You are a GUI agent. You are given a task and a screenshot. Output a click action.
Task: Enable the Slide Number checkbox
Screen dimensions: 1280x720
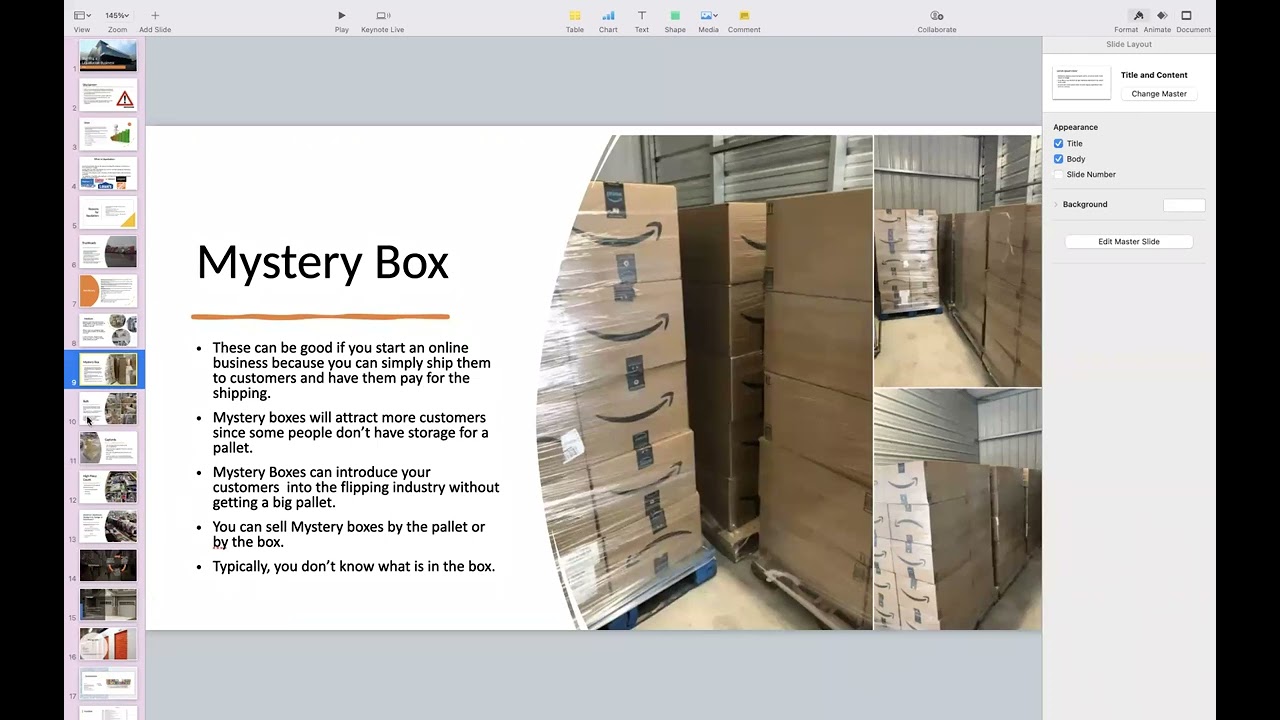click(x=1058, y=174)
